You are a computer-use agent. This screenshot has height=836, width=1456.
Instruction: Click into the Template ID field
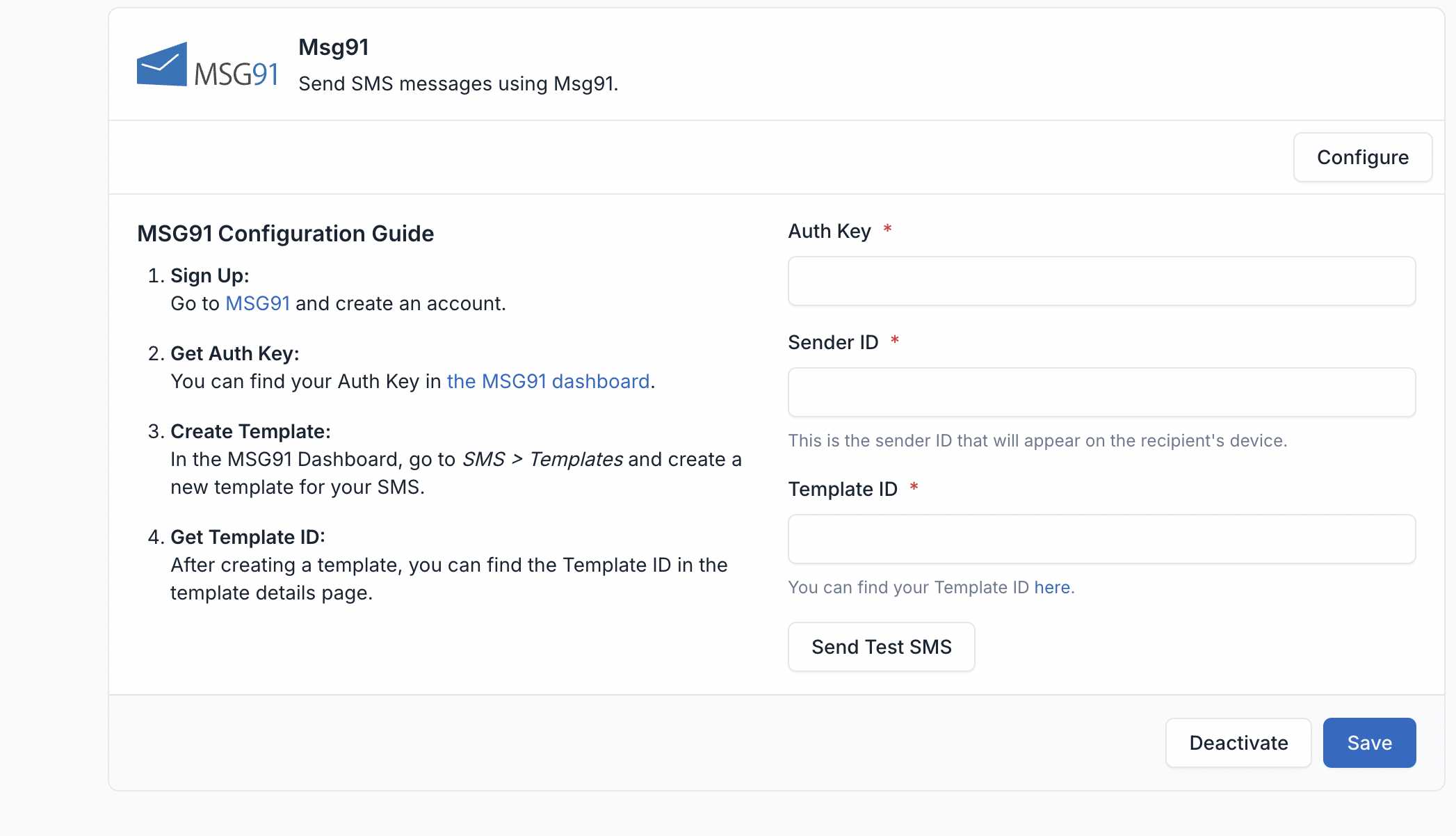1101,539
